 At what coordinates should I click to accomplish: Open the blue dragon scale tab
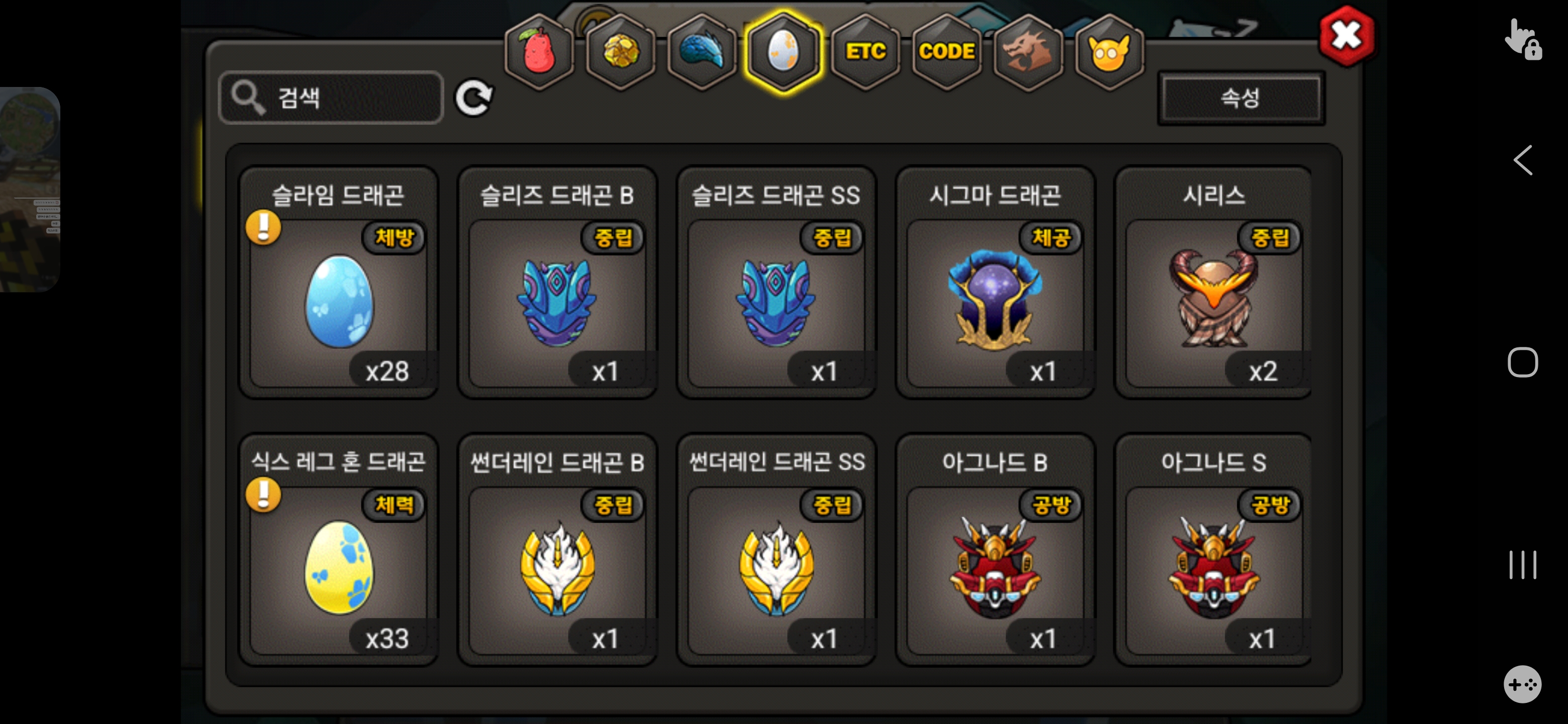tap(702, 52)
